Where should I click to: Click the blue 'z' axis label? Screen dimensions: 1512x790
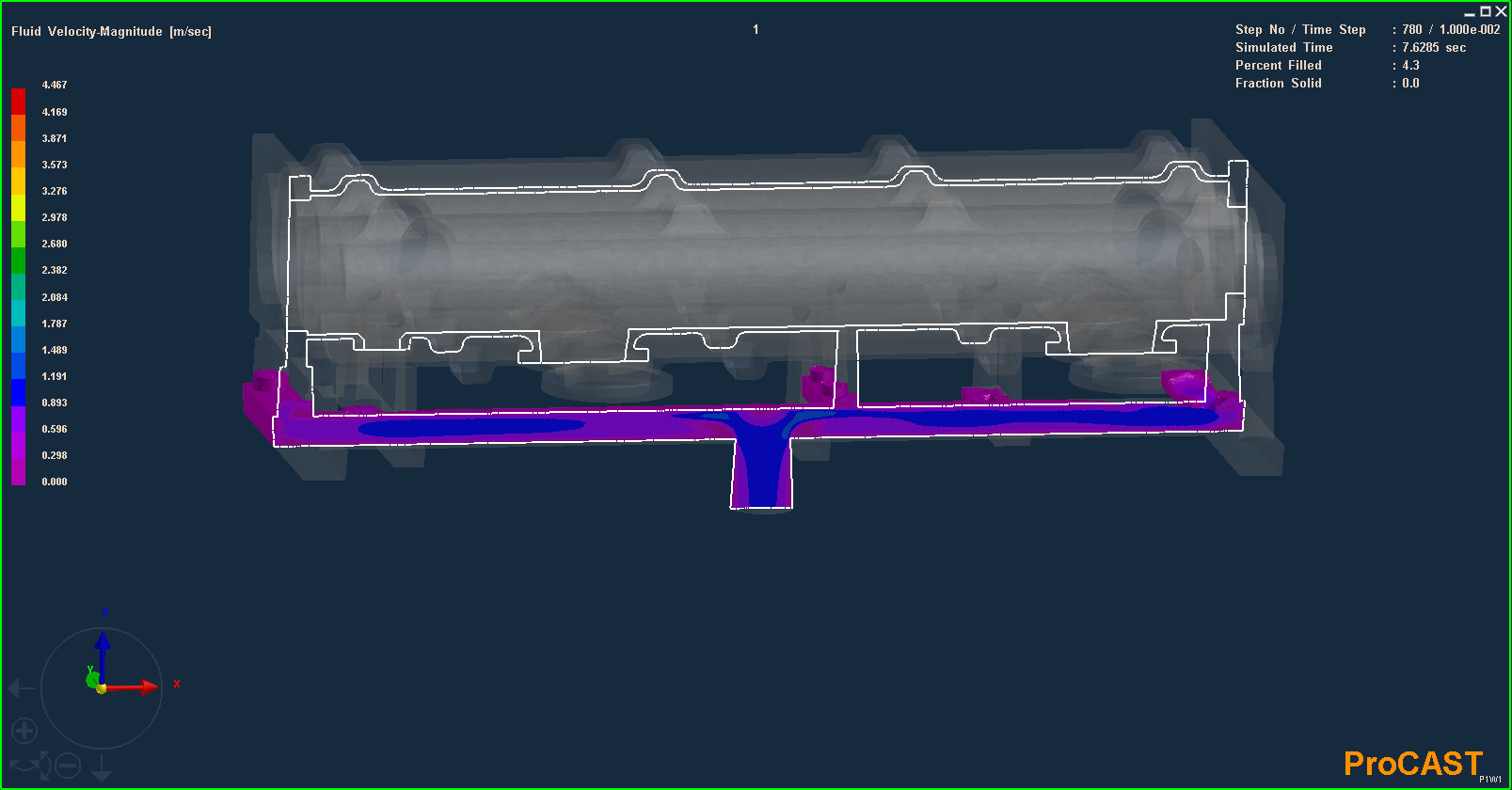click(x=105, y=613)
